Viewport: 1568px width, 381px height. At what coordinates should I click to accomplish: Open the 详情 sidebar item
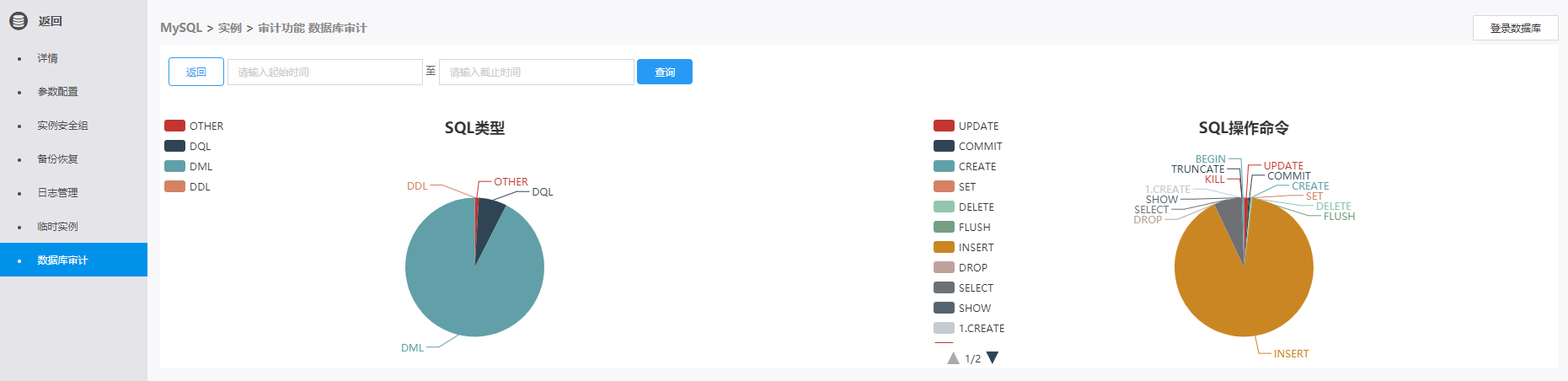tap(47, 58)
